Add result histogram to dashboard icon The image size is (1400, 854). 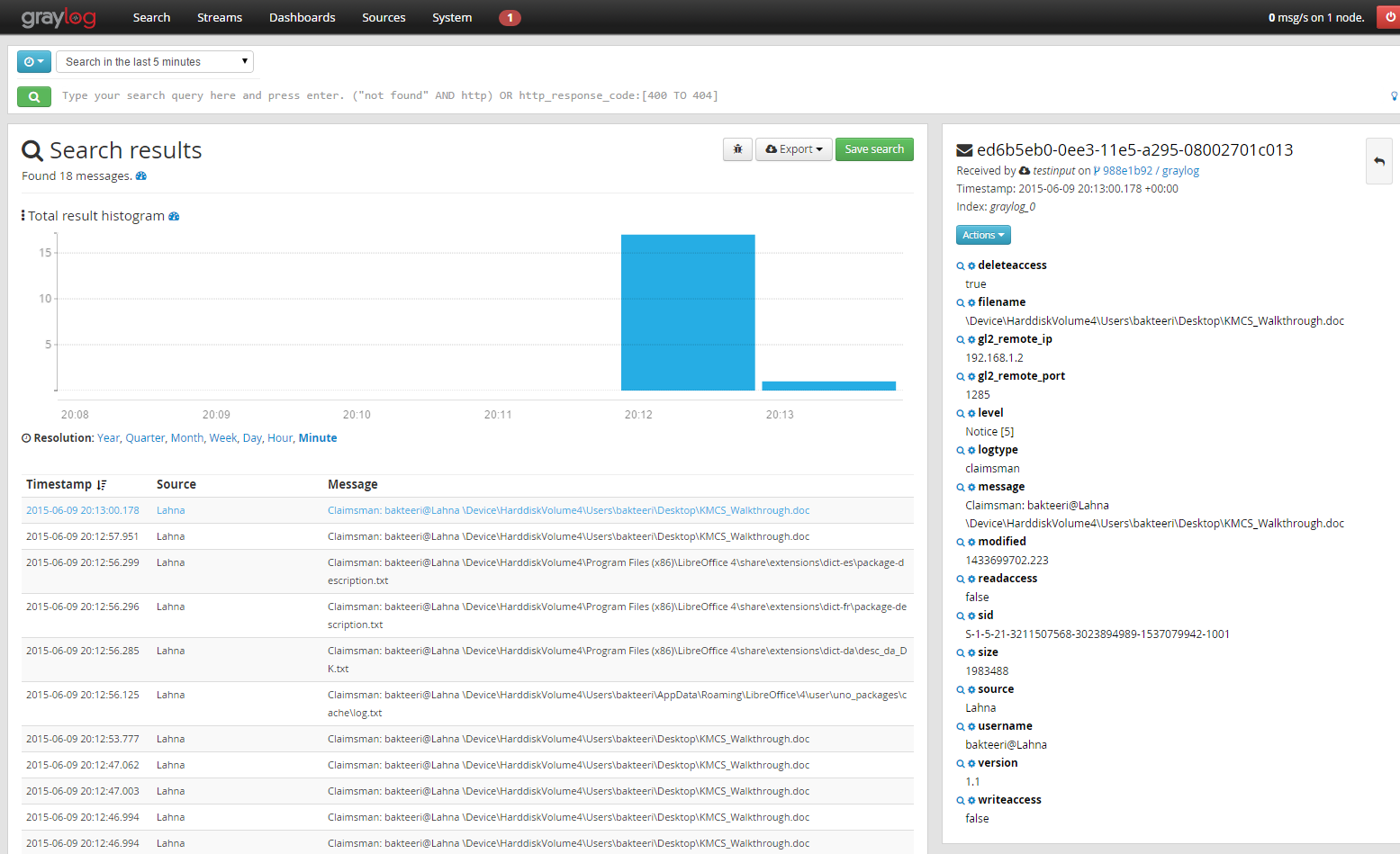pos(174,216)
